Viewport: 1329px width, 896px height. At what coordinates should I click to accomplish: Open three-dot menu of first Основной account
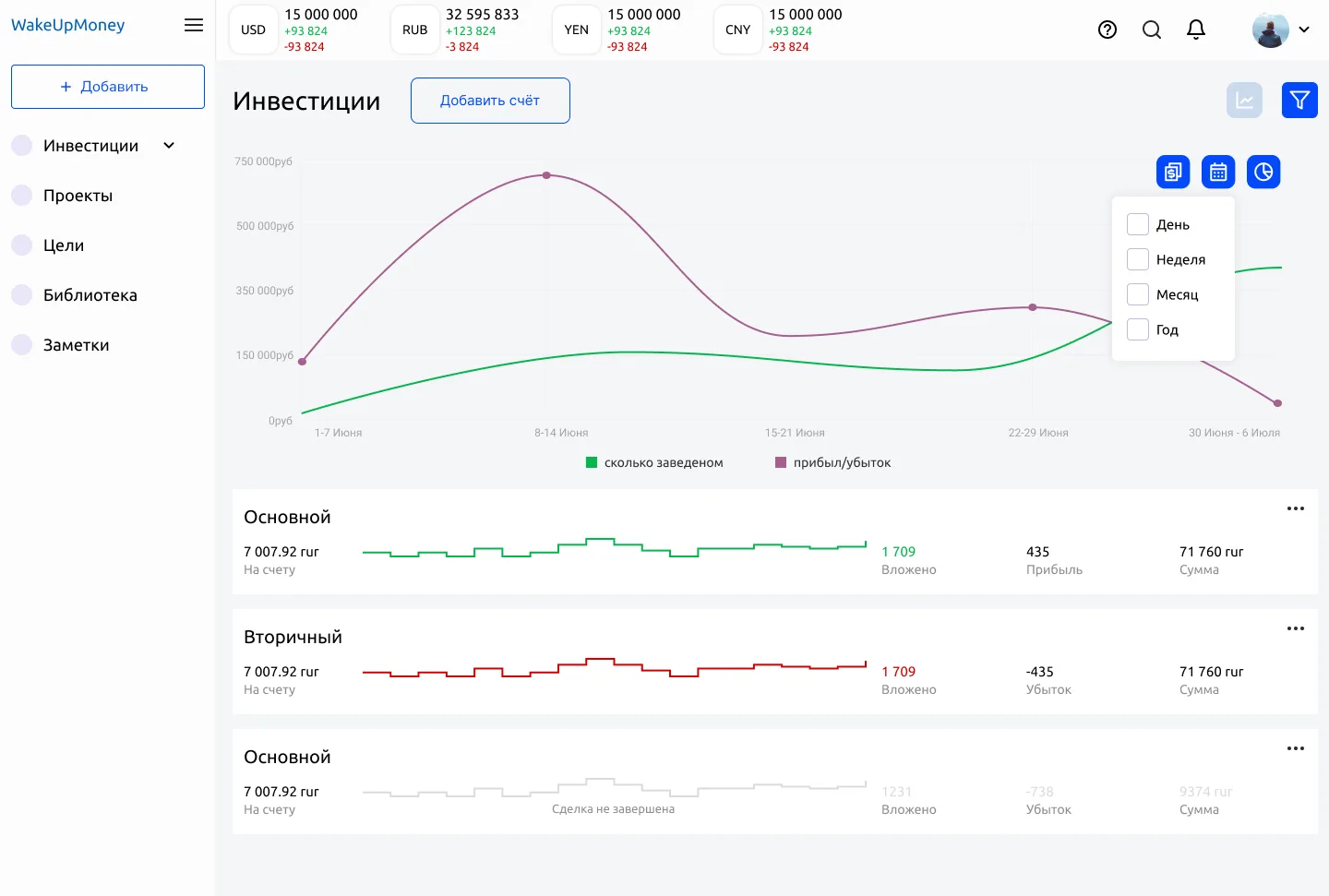[1296, 508]
